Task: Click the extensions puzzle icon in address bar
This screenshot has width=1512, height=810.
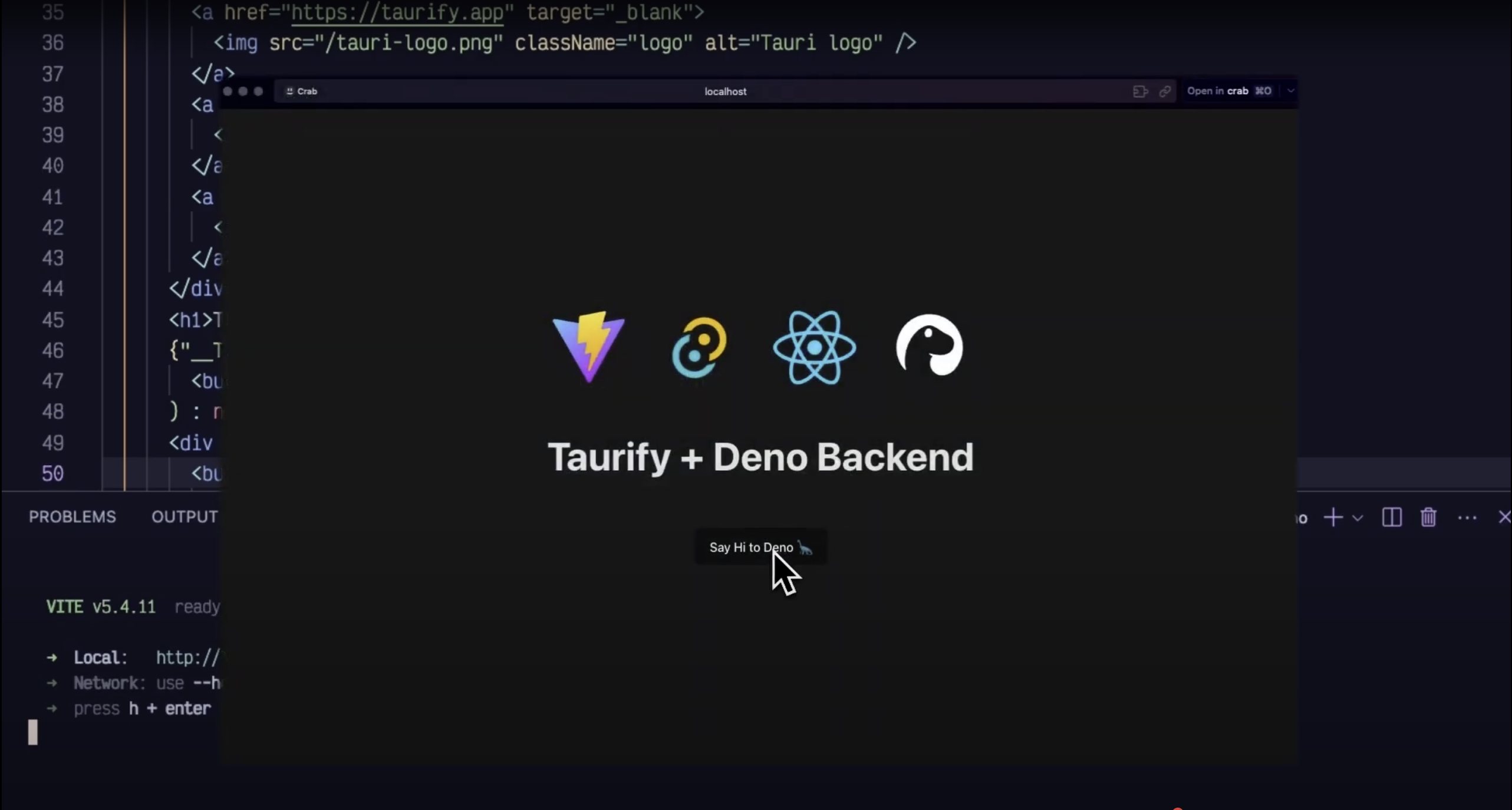Action: click(x=1140, y=91)
